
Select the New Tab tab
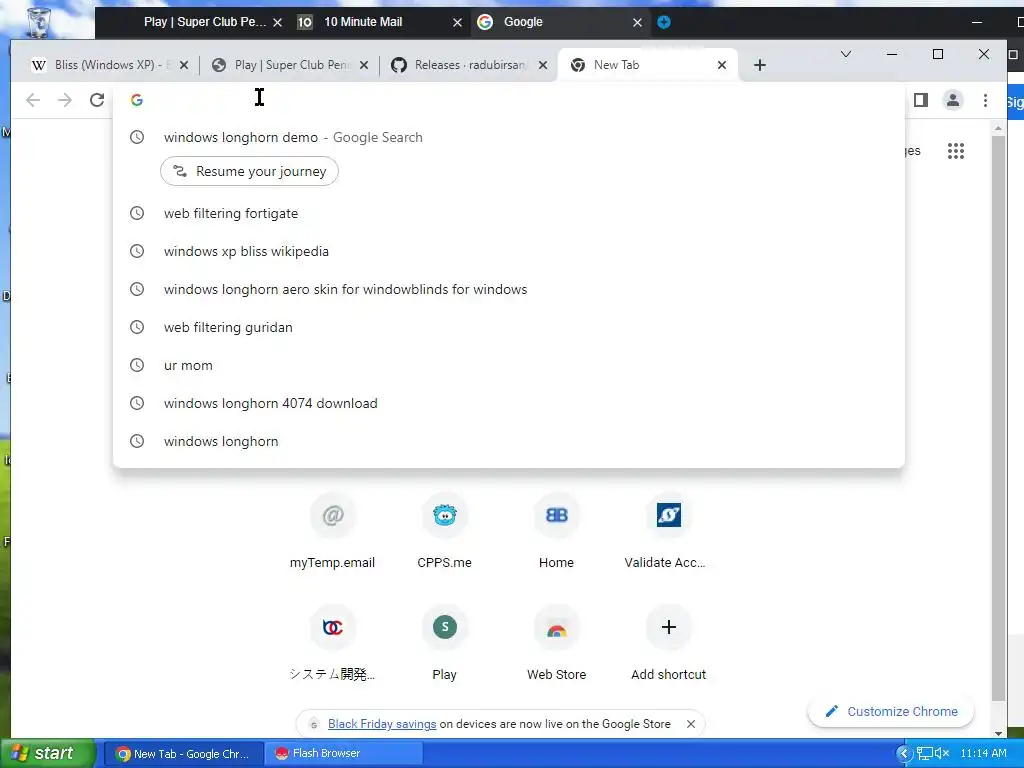(x=647, y=65)
